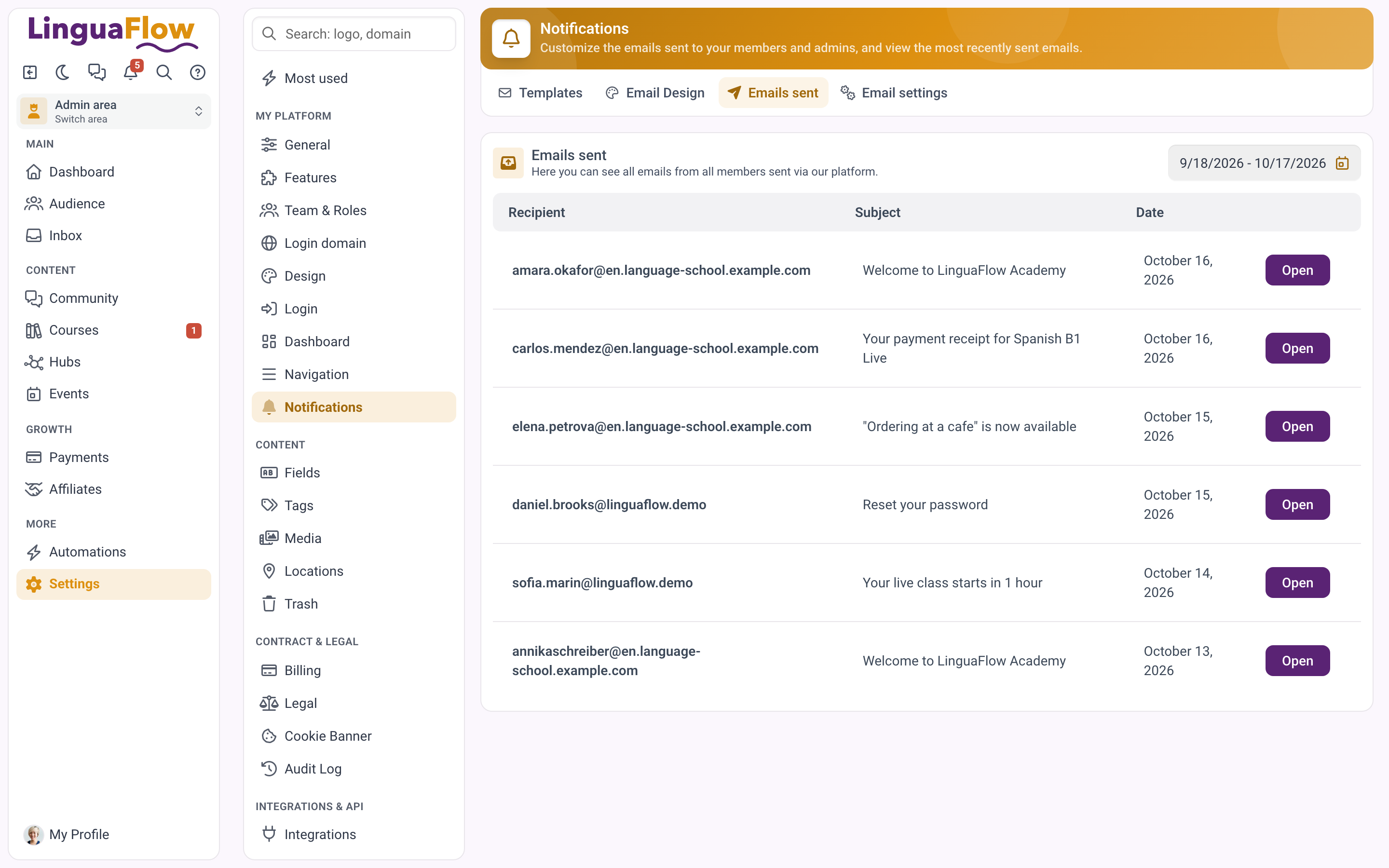Select Notifications in settings menu
The width and height of the screenshot is (1389, 868).
click(x=354, y=407)
